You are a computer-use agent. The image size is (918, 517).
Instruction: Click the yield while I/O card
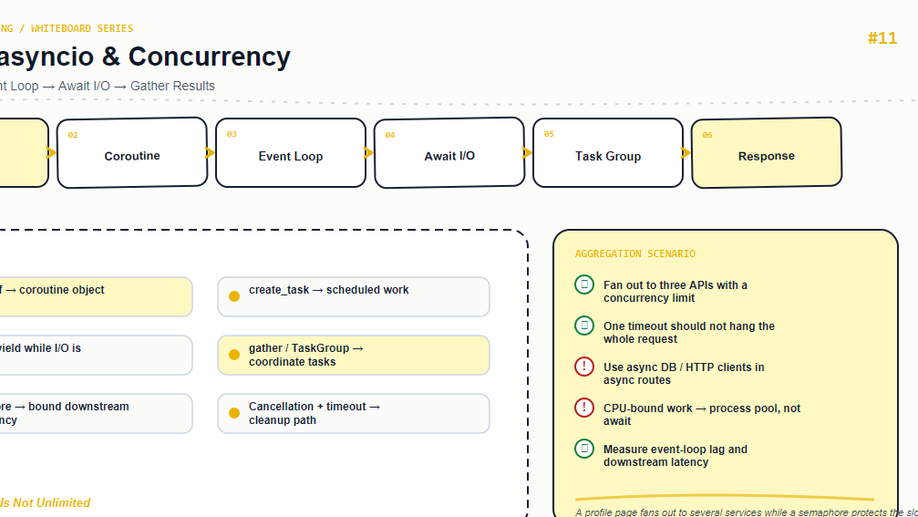(x=96, y=355)
